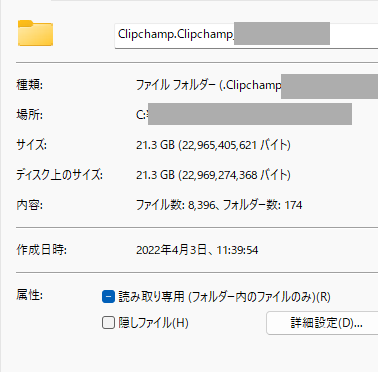378x372 pixels.
Task: Select the 種類 label
Action: (x=30, y=85)
